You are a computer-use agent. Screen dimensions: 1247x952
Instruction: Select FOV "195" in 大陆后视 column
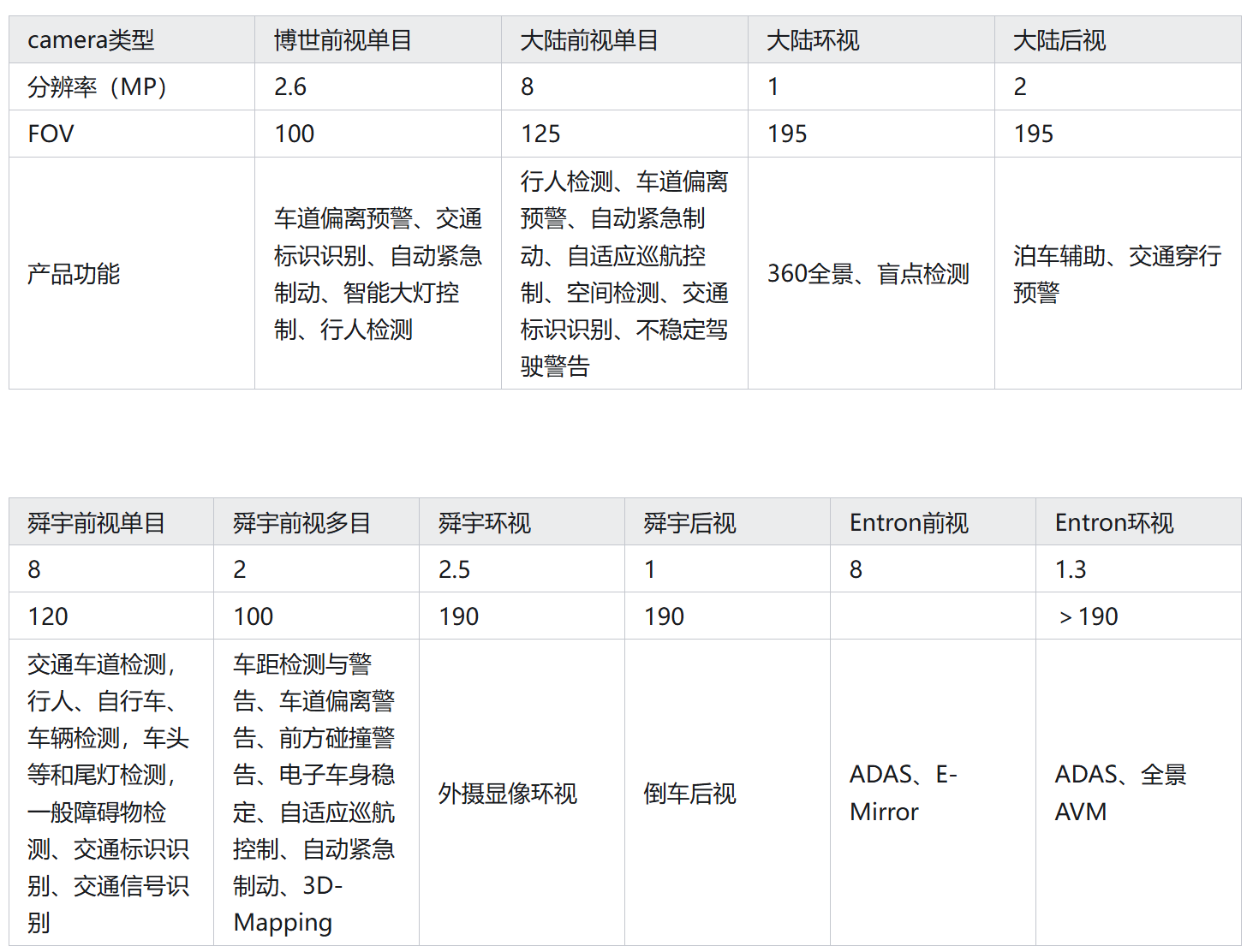(1118, 134)
